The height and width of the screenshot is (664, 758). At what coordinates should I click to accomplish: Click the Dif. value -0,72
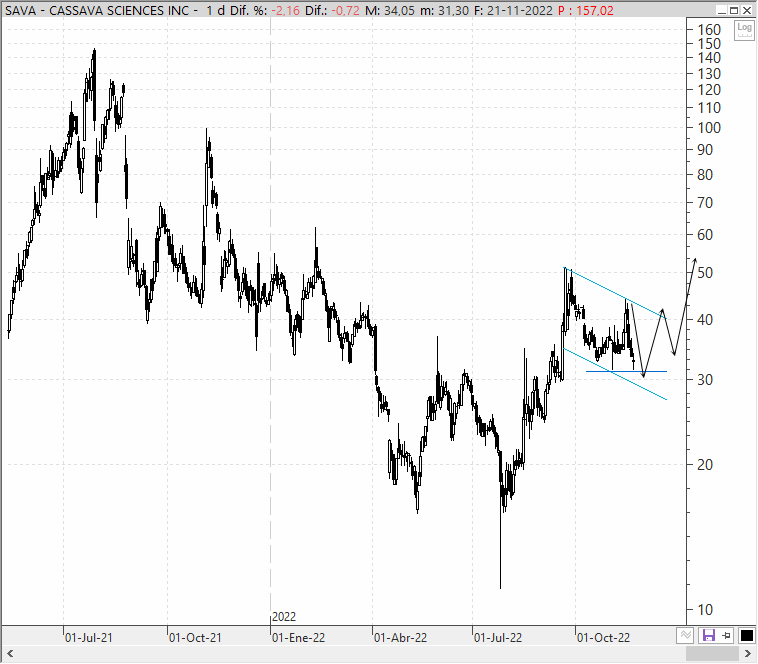(345, 11)
